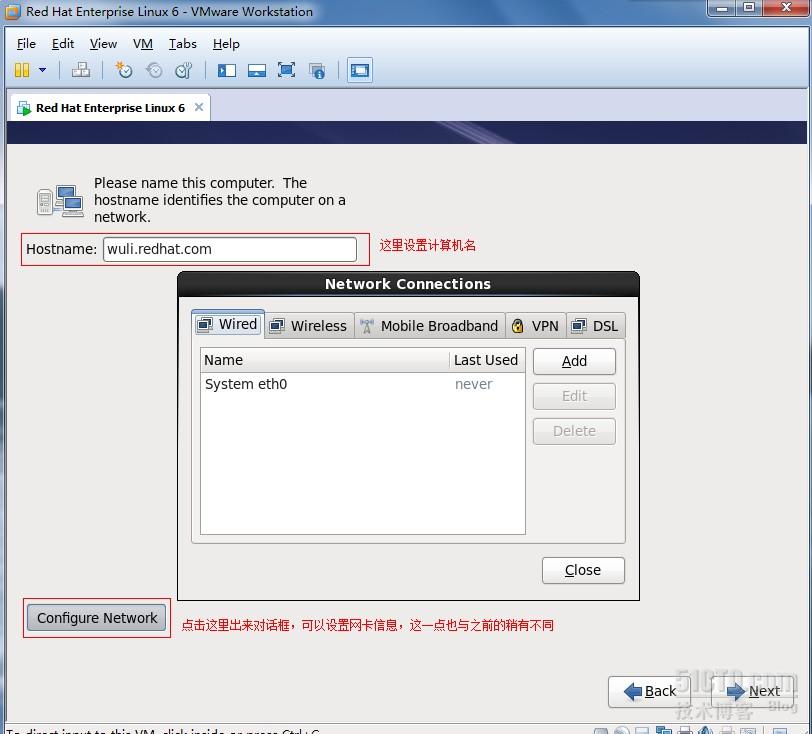
Task: Enter full screen mode icon
Action: pos(286,70)
